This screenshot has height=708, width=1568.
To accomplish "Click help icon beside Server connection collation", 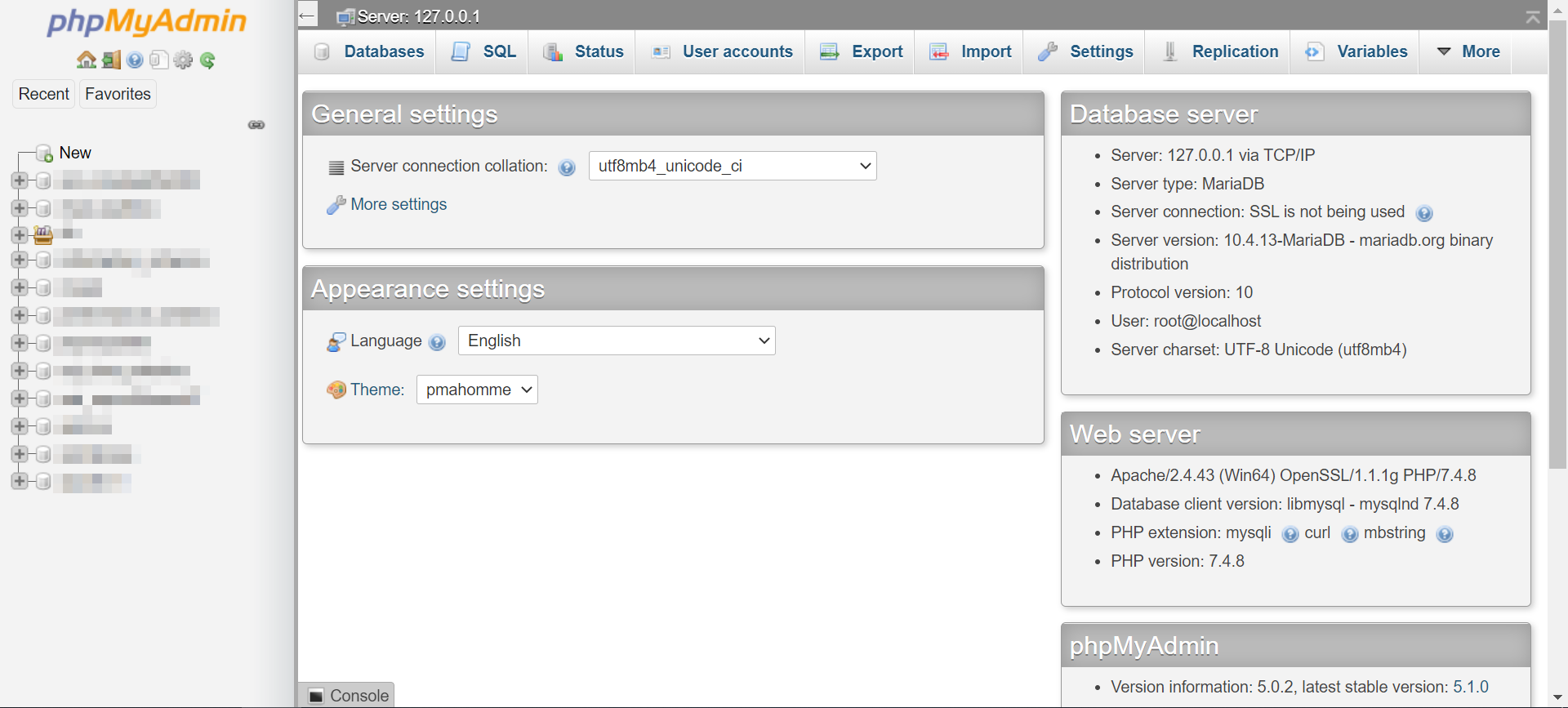I will [x=567, y=167].
